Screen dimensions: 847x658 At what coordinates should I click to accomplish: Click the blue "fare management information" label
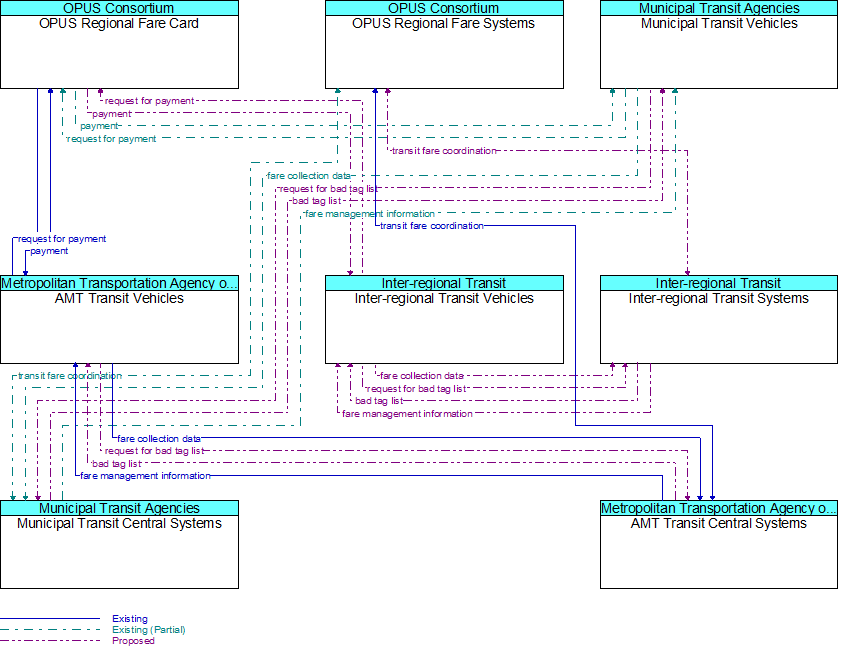tap(145, 476)
